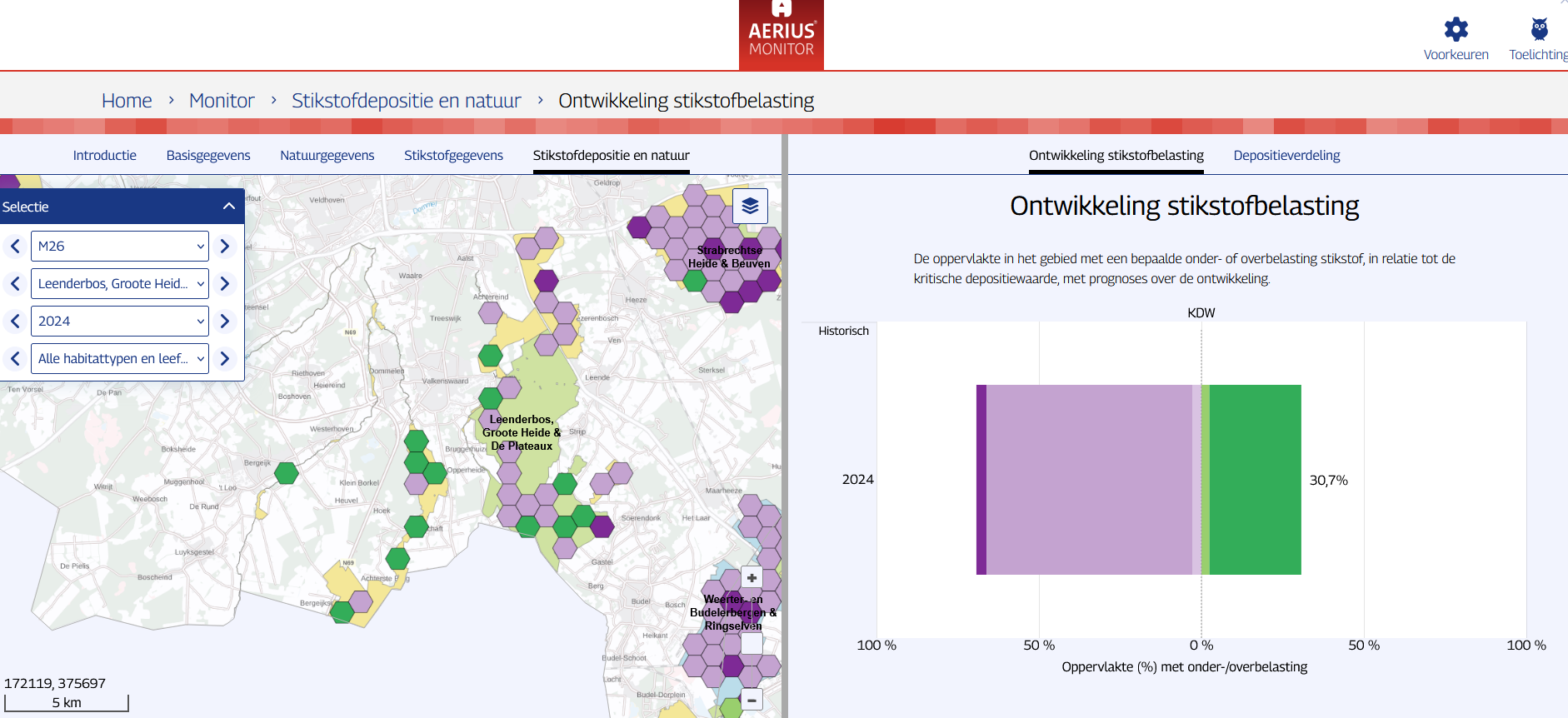1568x718 pixels.
Task: Open the 2024 year dropdown
Action: pos(120,322)
